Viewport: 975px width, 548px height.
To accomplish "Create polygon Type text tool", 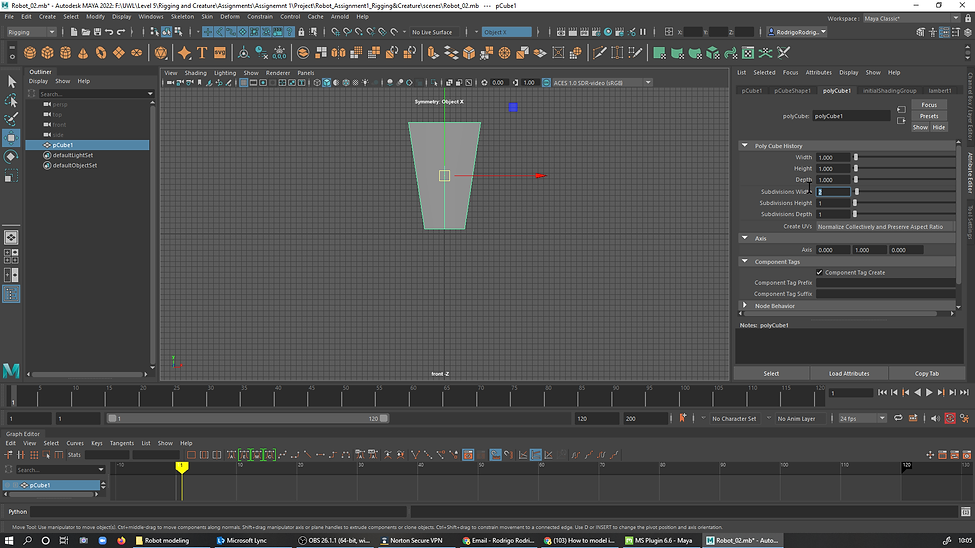I will point(202,53).
